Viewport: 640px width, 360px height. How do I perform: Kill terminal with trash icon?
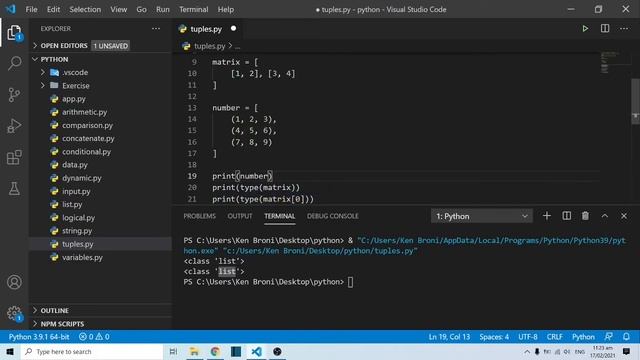585,216
